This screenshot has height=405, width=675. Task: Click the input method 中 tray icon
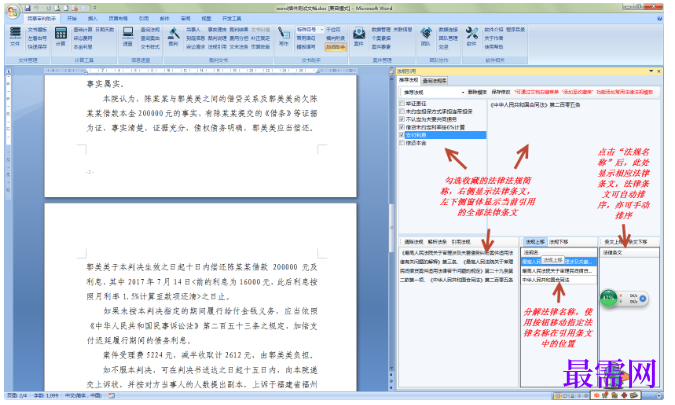click(x=597, y=395)
